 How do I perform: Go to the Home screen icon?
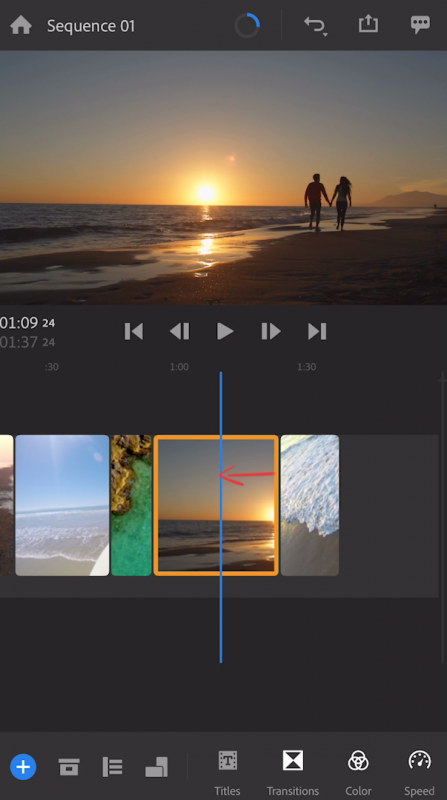click(x=21, y=25)
